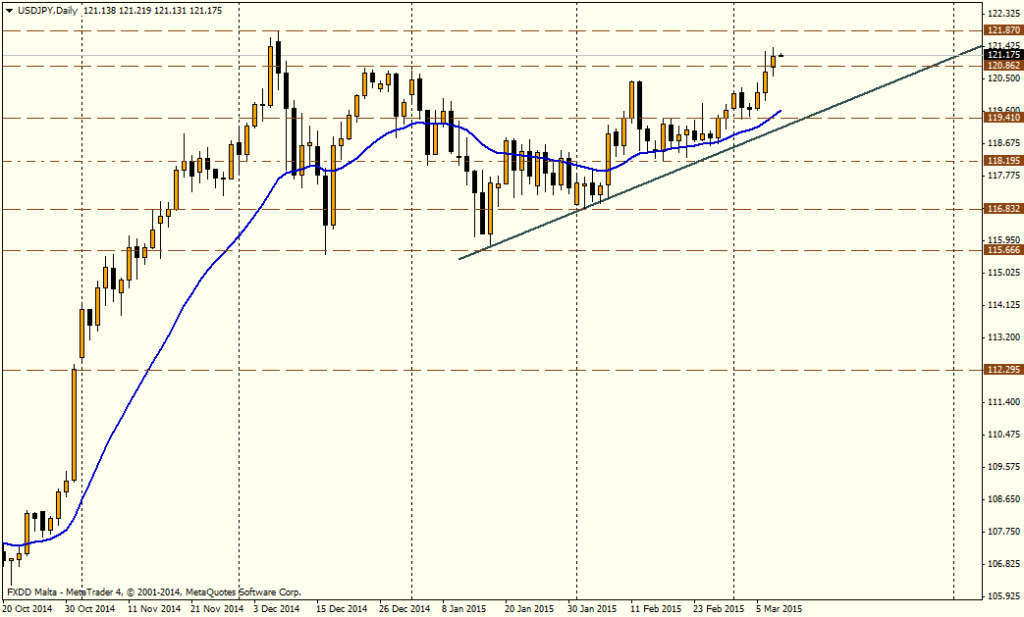
Task: Select the 115.666 support level label
Action: coord(1001,250)
